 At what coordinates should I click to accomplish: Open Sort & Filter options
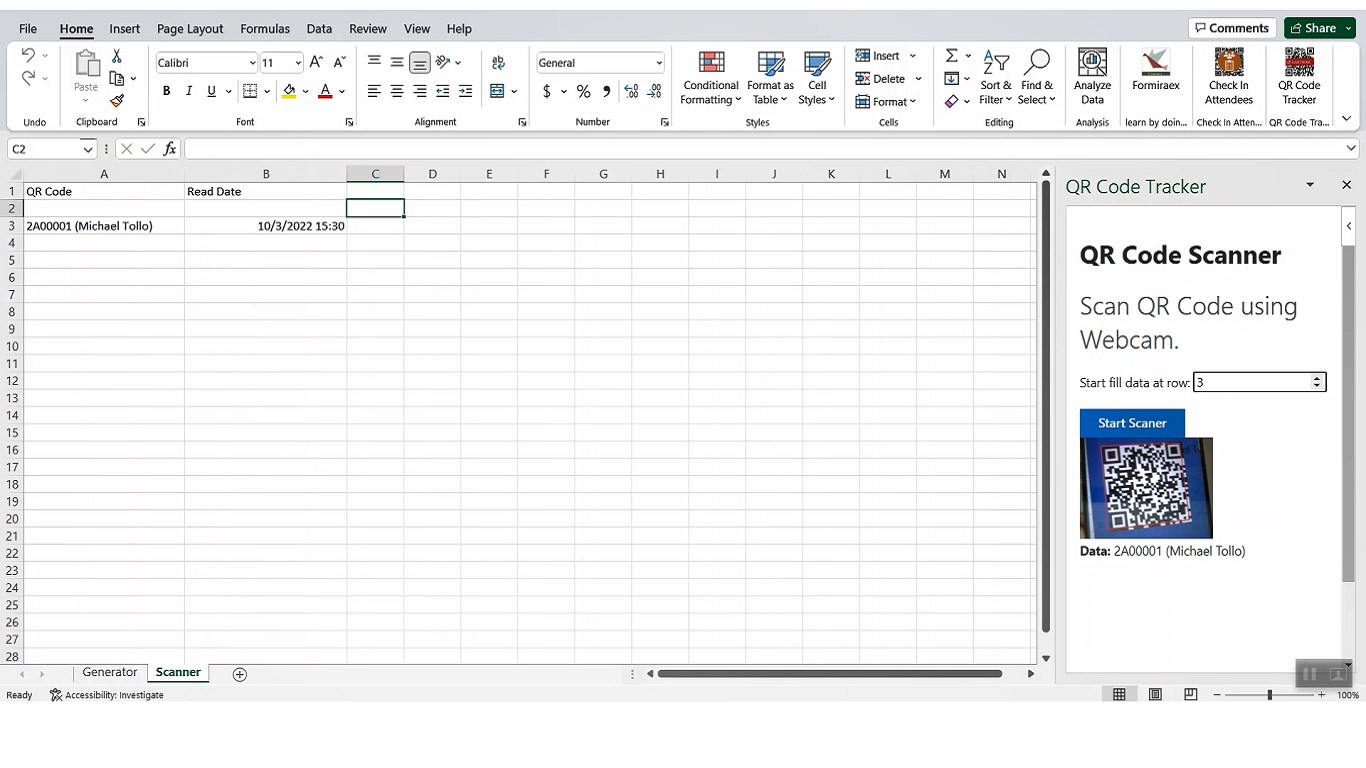995,78
